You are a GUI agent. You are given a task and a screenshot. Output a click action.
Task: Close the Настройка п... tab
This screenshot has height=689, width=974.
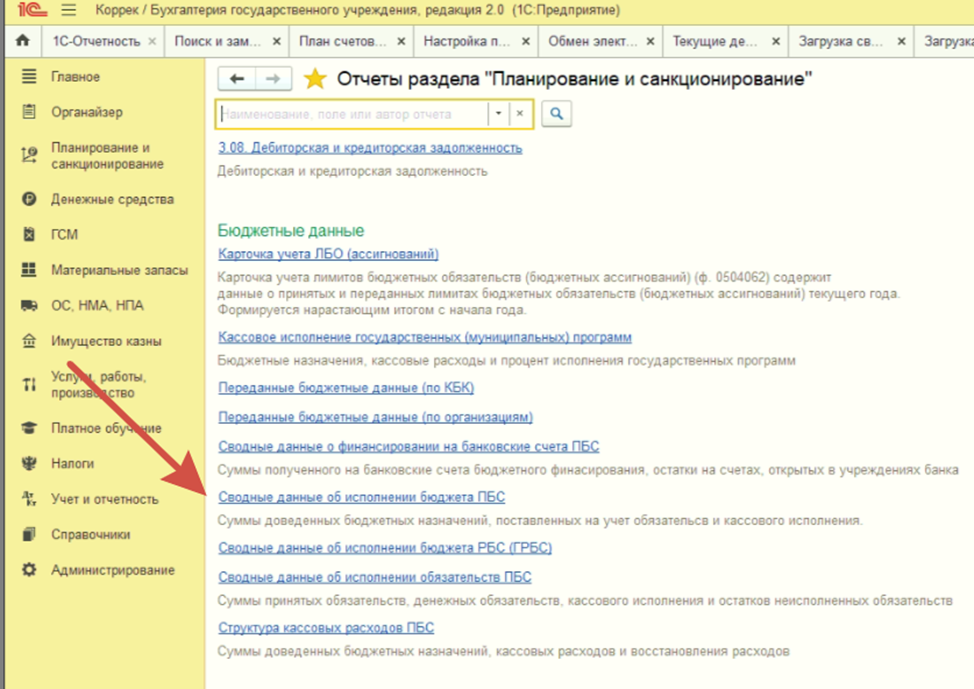pyautogui.click(x=526, y=41)
